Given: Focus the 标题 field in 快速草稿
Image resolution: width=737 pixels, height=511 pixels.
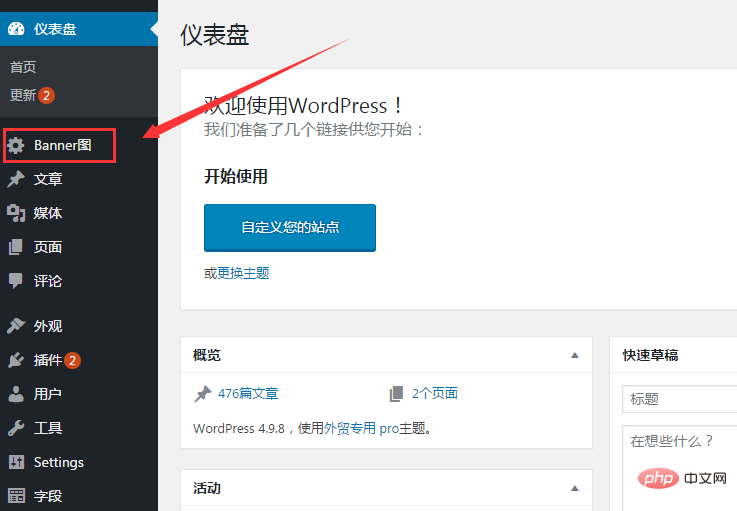Looking at the screenshot, I should [x=680, y=399].
